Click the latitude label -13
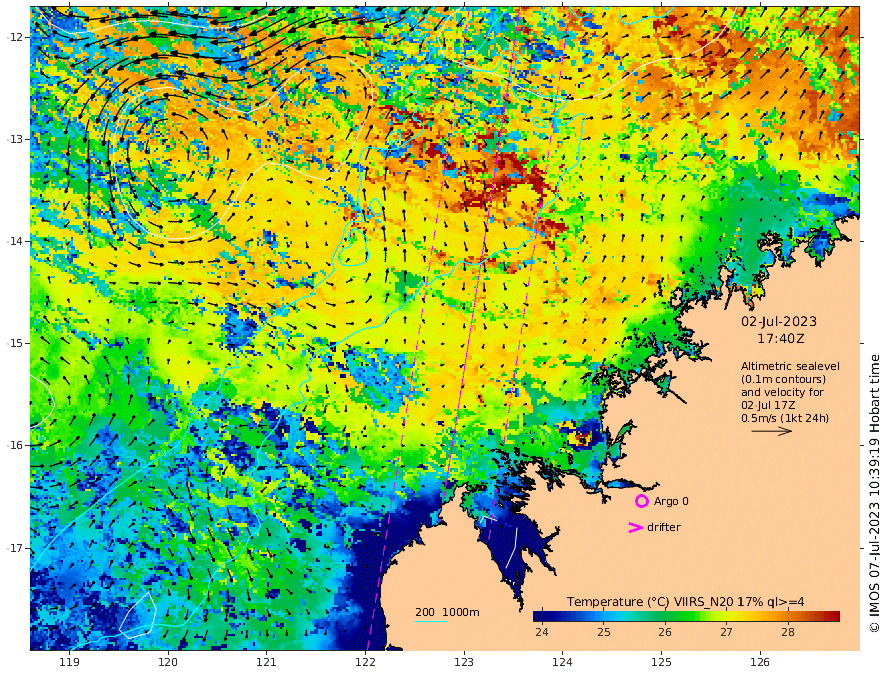The width and height of the screenshot is (880, 680). click(15, 139)
